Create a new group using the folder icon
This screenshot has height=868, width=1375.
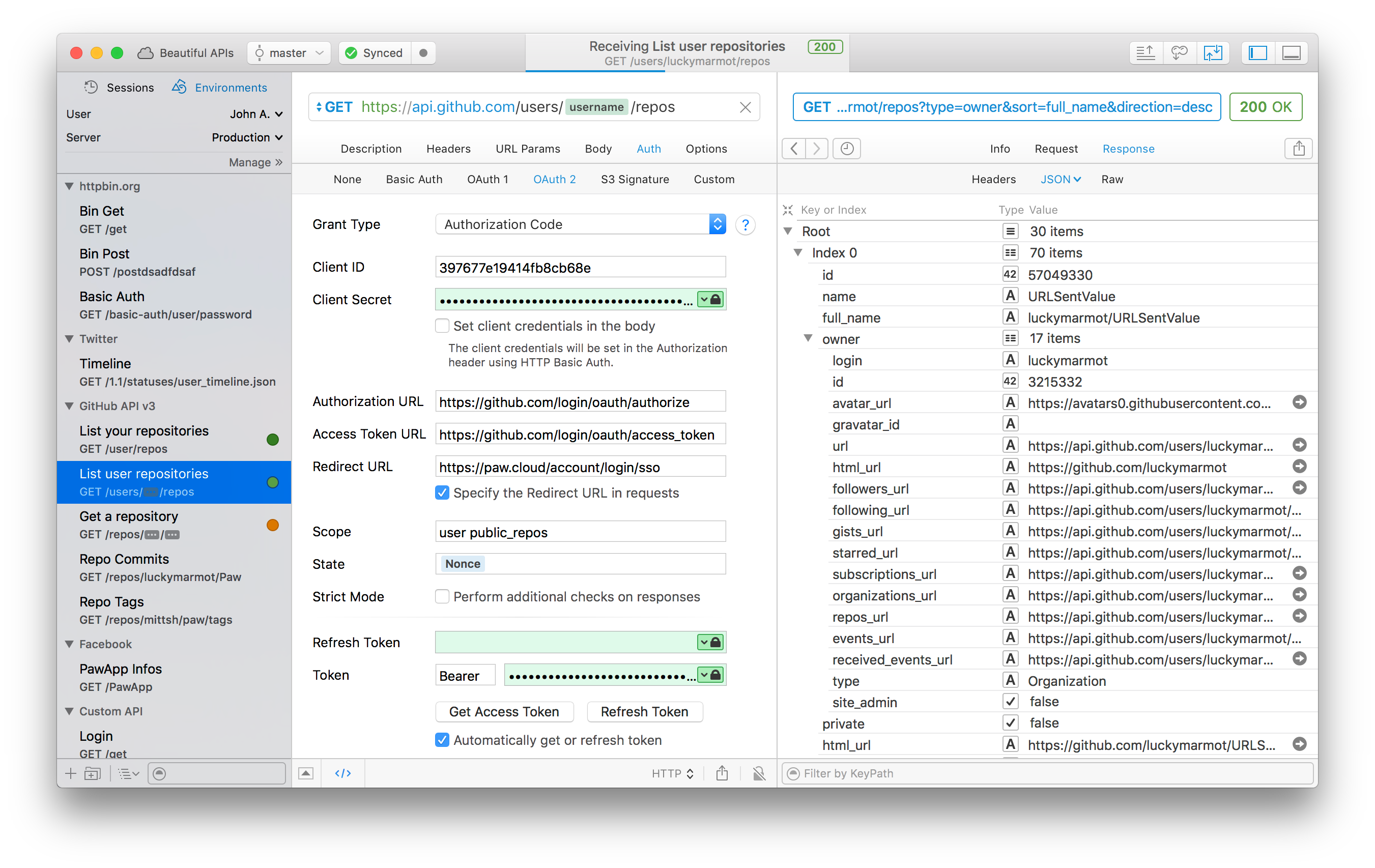[92, 773]
